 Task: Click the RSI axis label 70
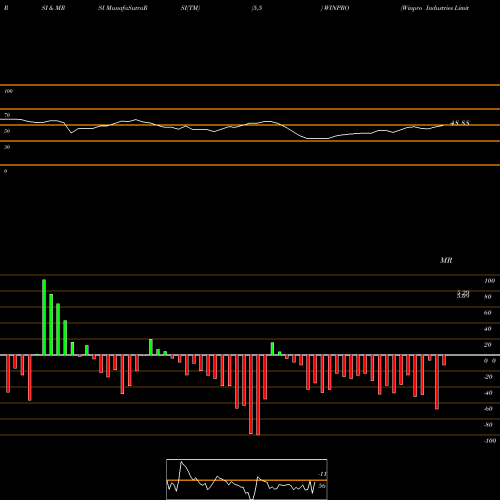7,115
